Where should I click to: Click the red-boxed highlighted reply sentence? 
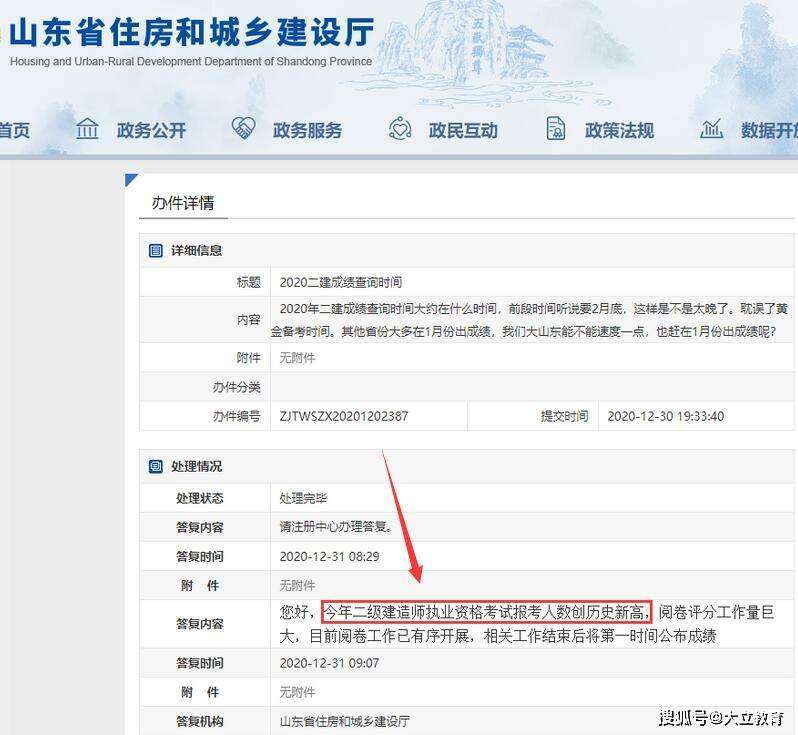point(487,611)
